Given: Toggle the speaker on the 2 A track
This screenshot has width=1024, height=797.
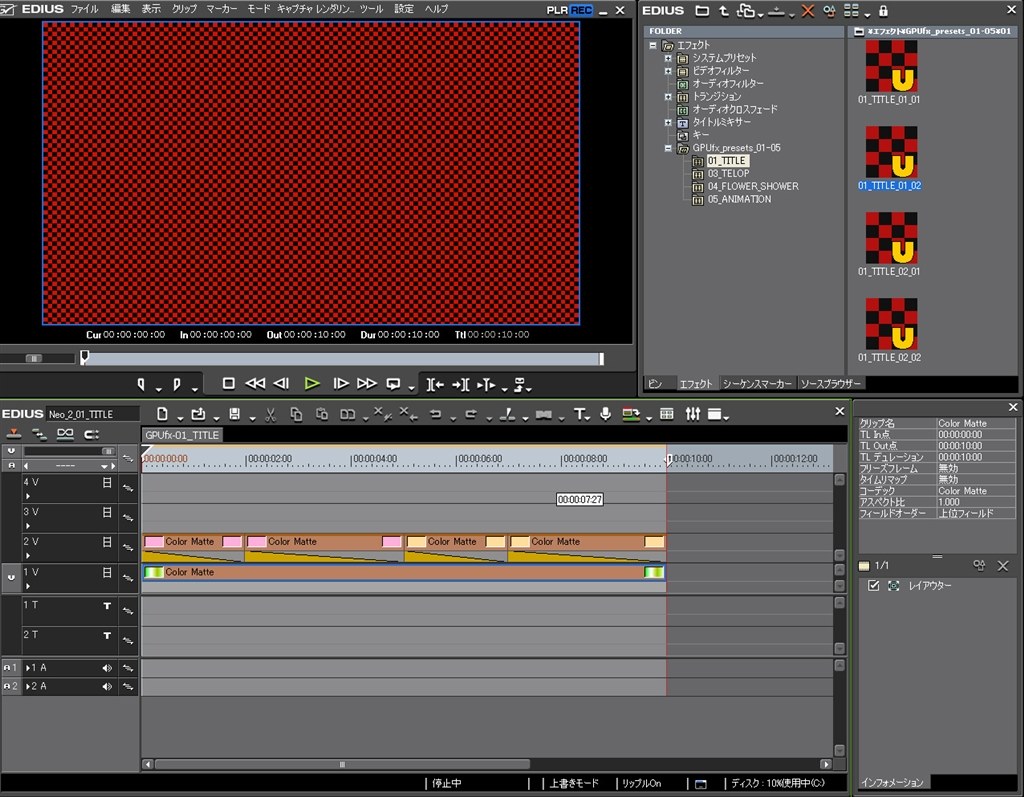Looking at the screenshot, I should (x=107, y=686).
